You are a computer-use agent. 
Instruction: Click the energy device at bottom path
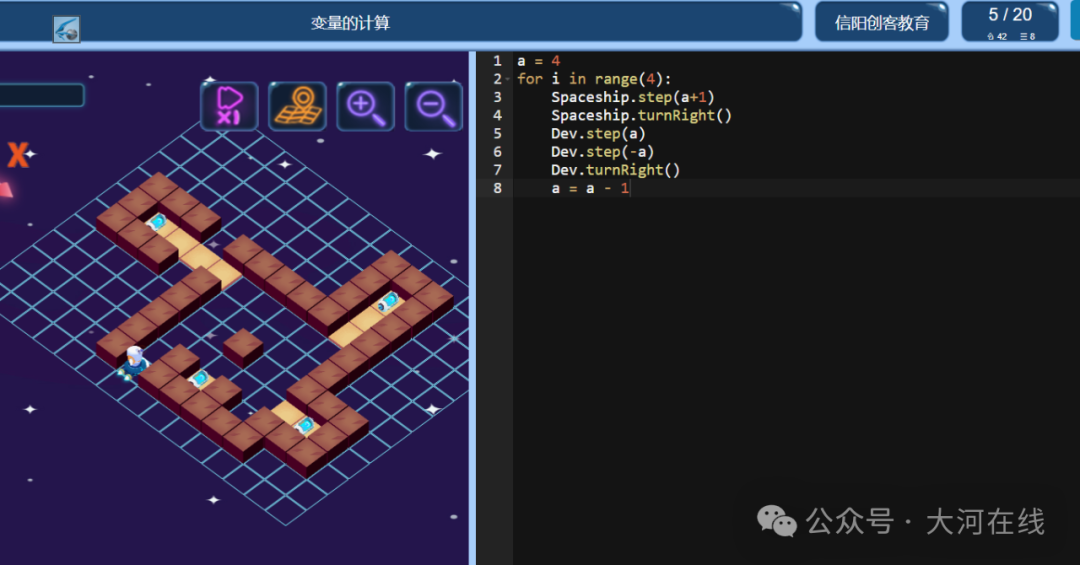click(x=305, y=425)
